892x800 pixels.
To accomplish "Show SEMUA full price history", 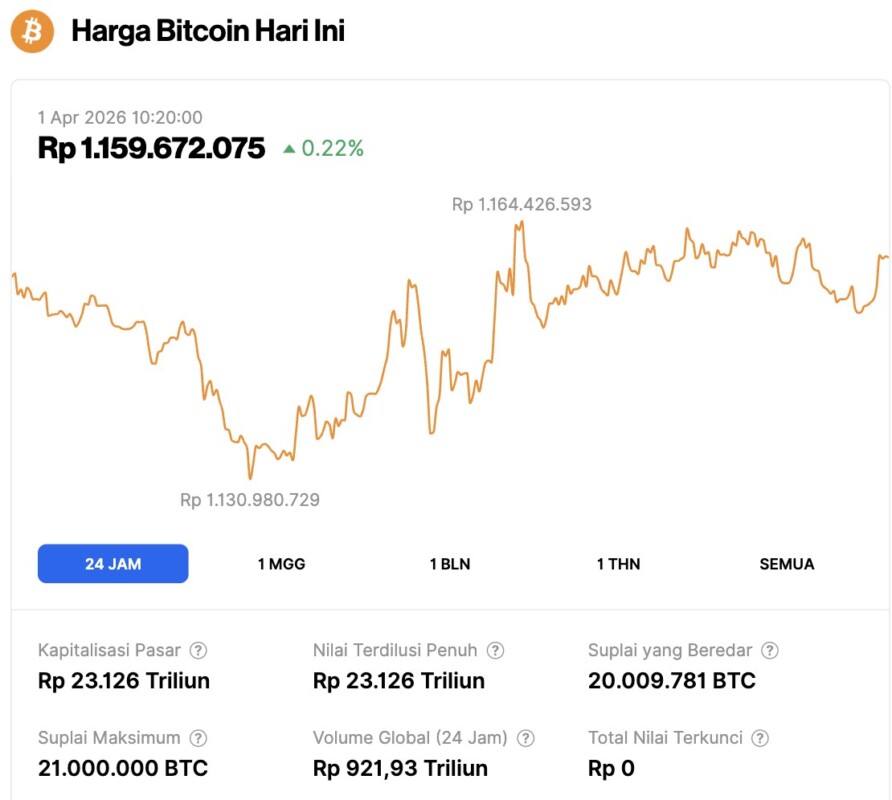I will click(787, 564).
